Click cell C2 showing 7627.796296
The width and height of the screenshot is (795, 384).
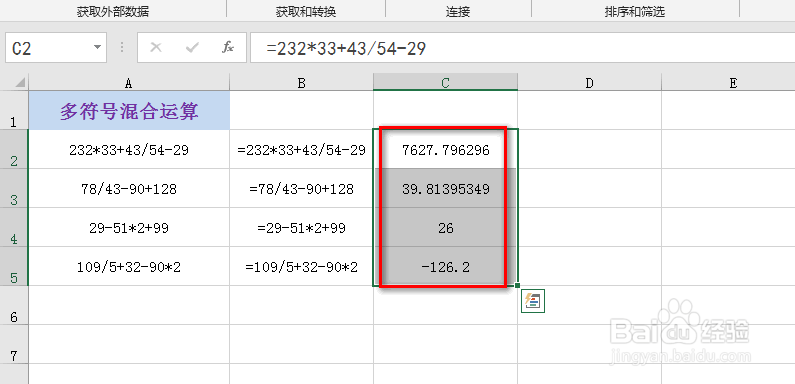(446, 150)
